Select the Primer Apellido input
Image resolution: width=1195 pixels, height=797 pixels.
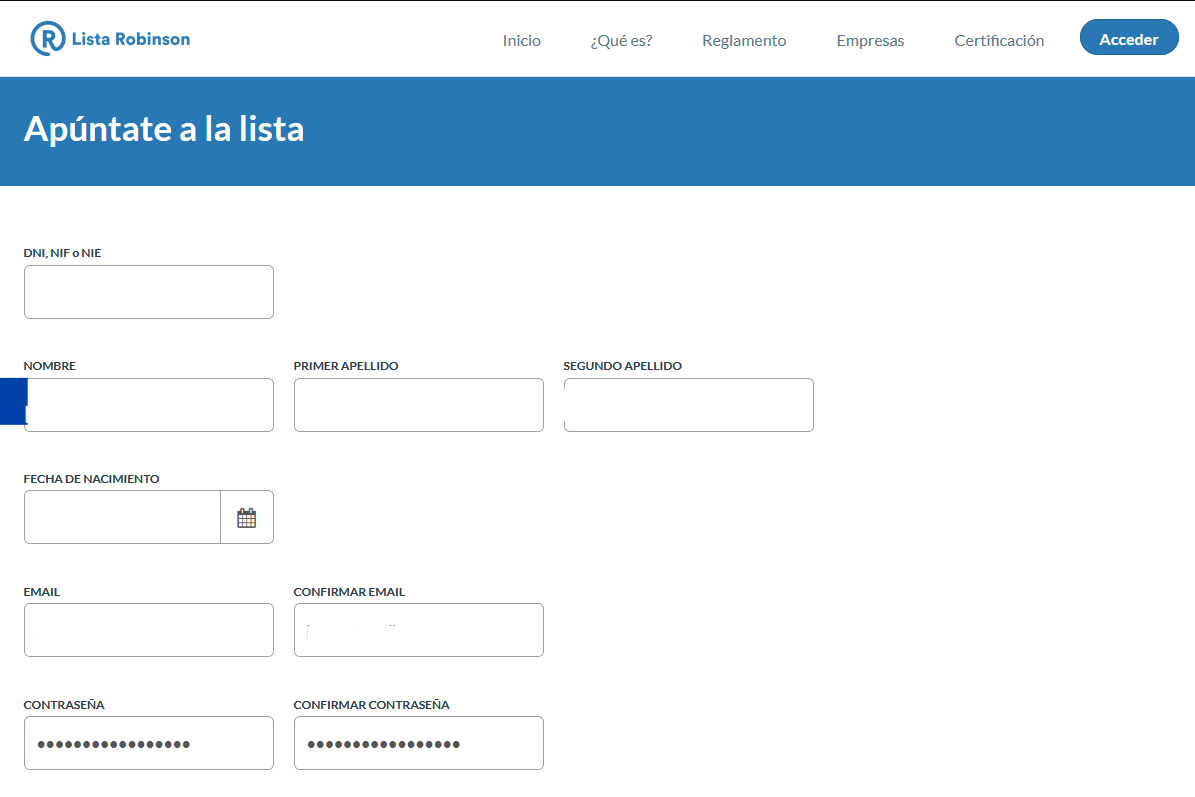pos(419,405)
